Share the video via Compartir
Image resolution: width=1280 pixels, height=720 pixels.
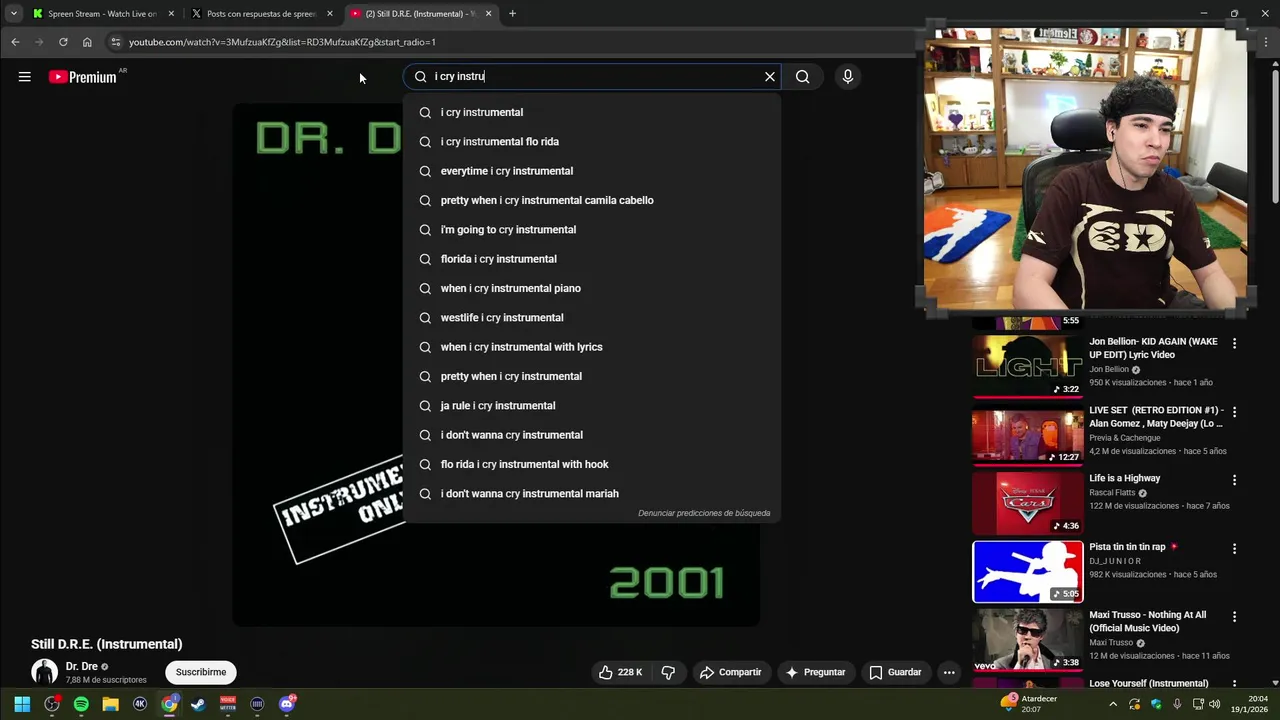(731, 672)
